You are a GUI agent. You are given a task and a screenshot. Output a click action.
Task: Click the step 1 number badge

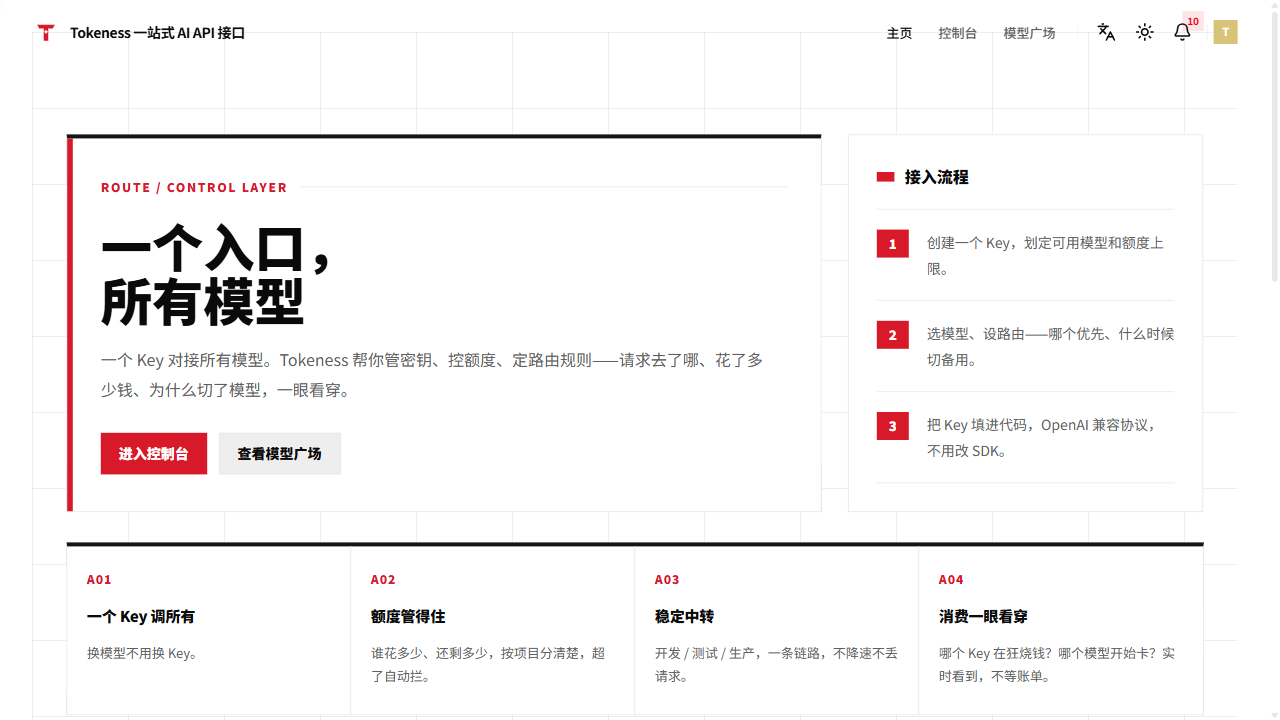click(893, 244)
